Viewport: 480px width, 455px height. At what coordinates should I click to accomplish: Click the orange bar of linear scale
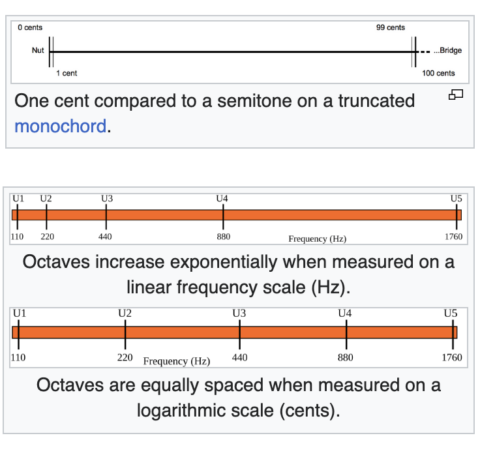pyautogui.click(x=237, y=215)
